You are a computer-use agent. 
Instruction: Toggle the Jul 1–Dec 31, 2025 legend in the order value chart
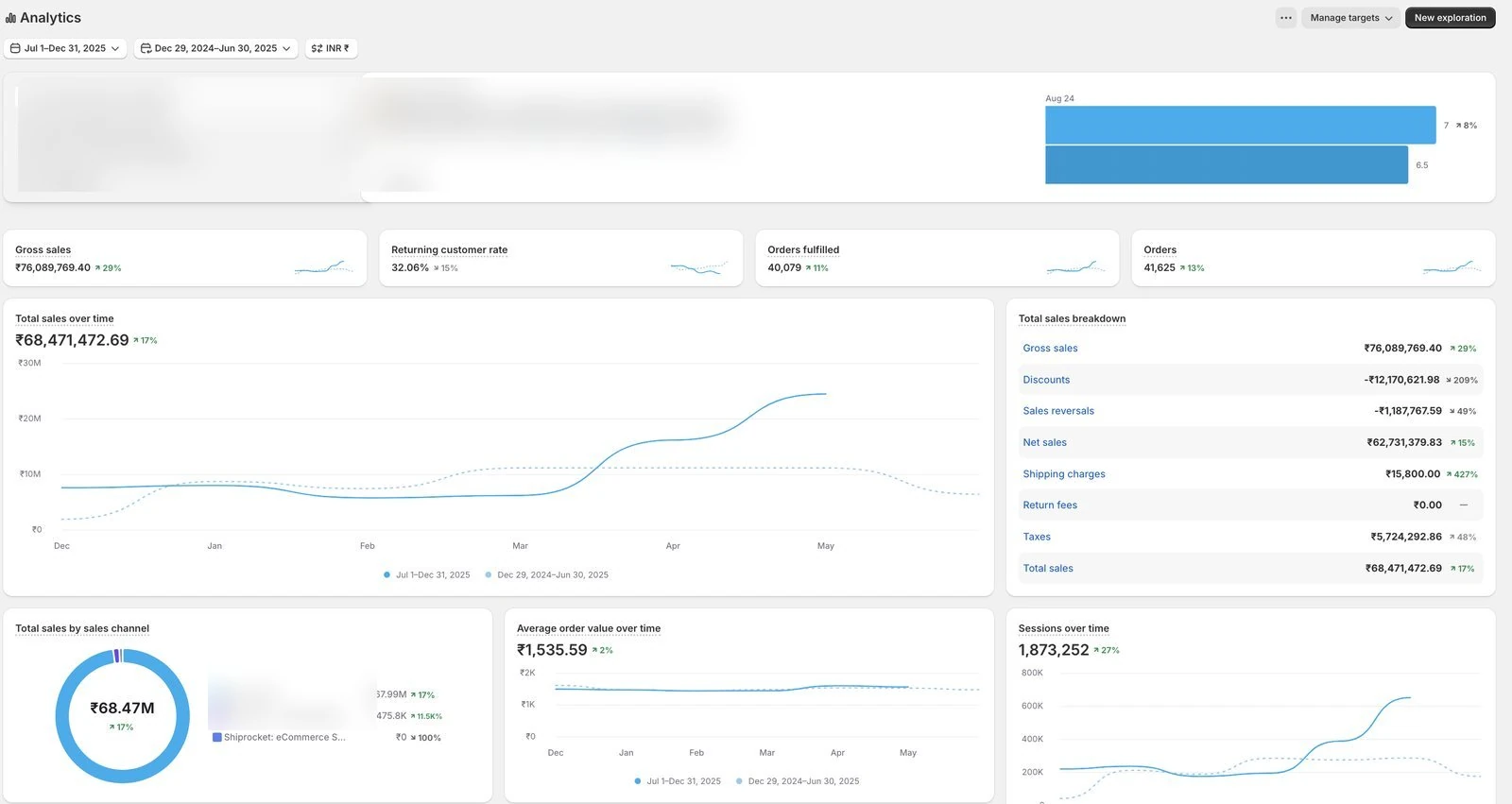pos(678,781)
